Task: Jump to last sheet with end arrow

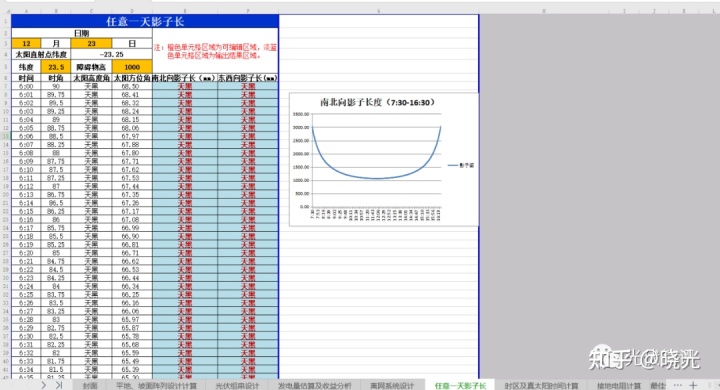Action: pyautogui.click(x=59, y=385)
